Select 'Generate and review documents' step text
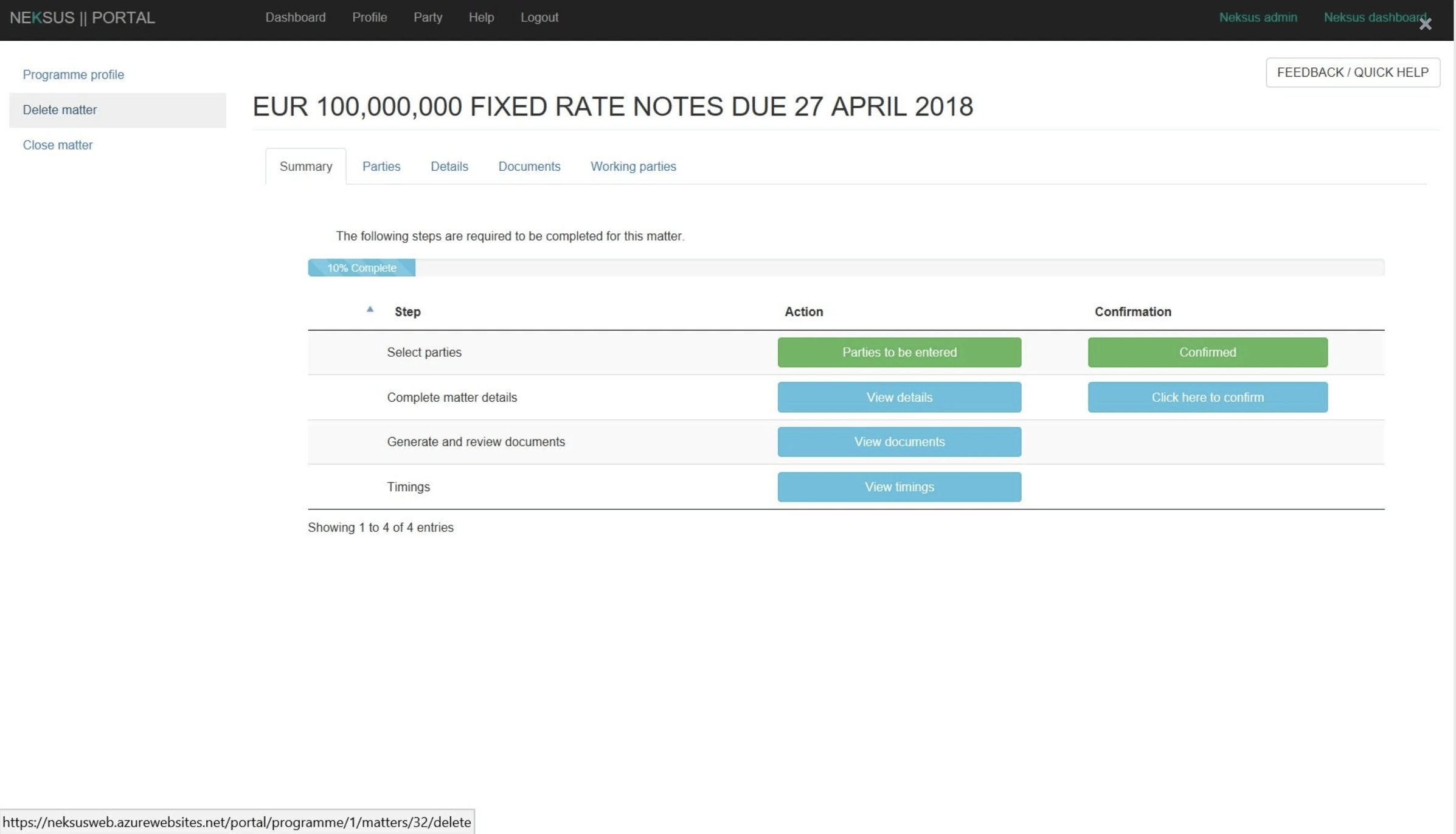This screenshot has width=1456, height=834. click(x=476, y=442)
